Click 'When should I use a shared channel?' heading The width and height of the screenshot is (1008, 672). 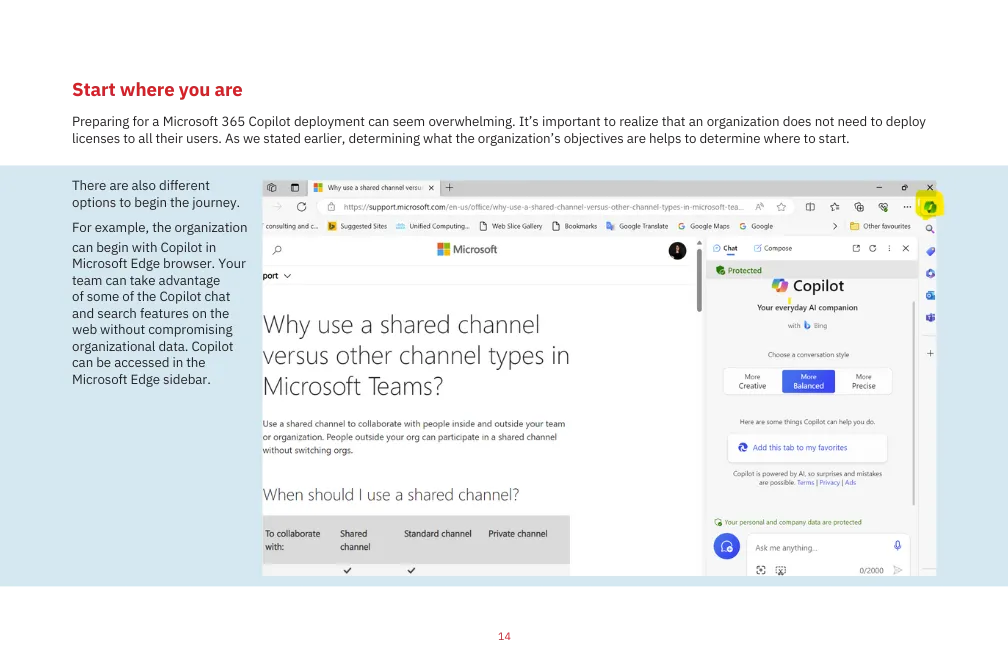391,495
